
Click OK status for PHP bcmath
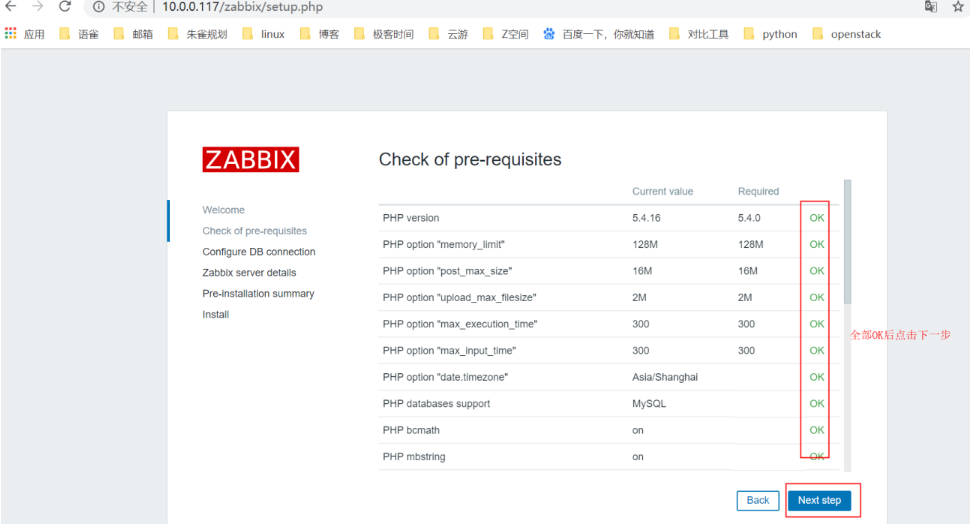click(817, 430)
